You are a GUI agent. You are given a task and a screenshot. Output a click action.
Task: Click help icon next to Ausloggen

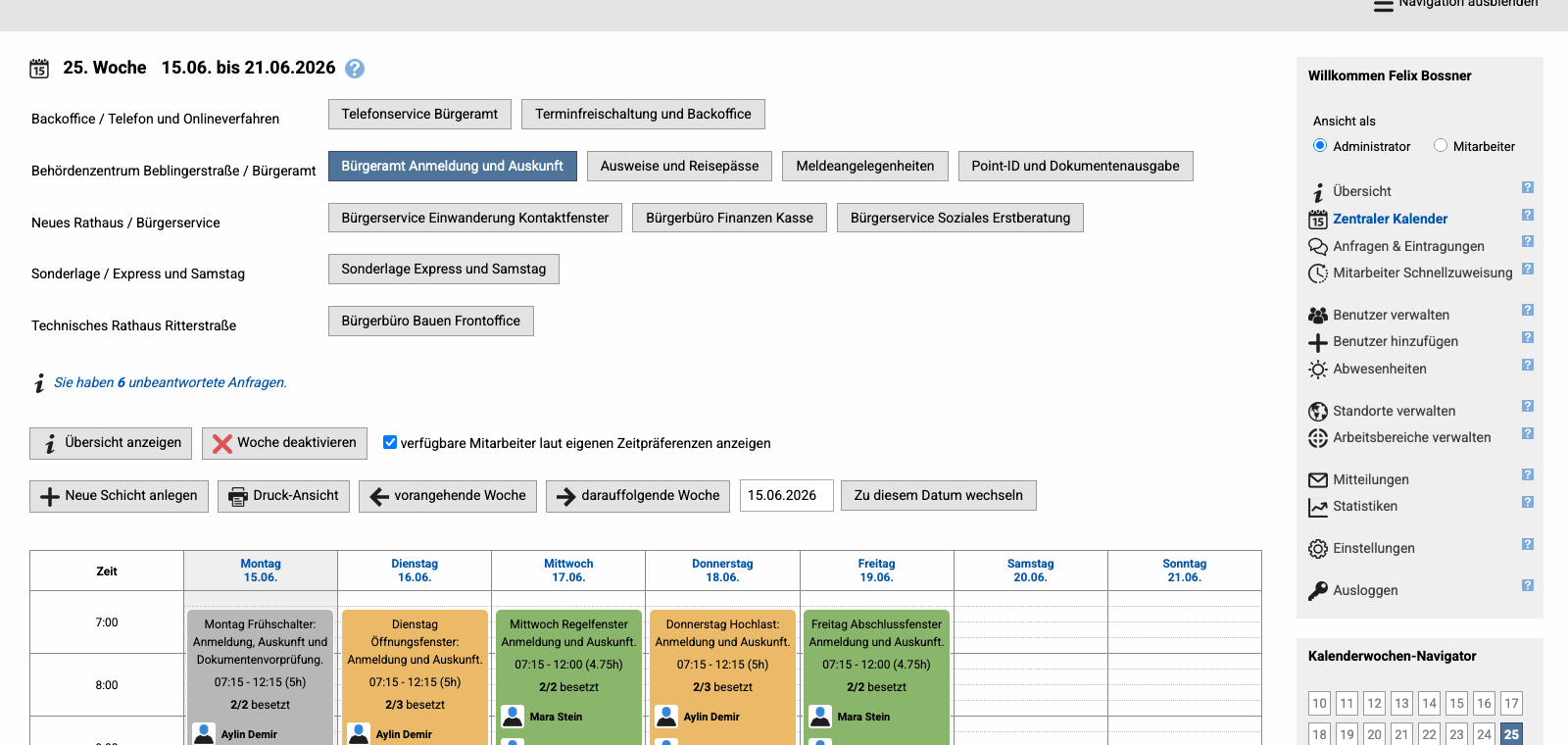pyautogui.click(x=1528, y=585)
